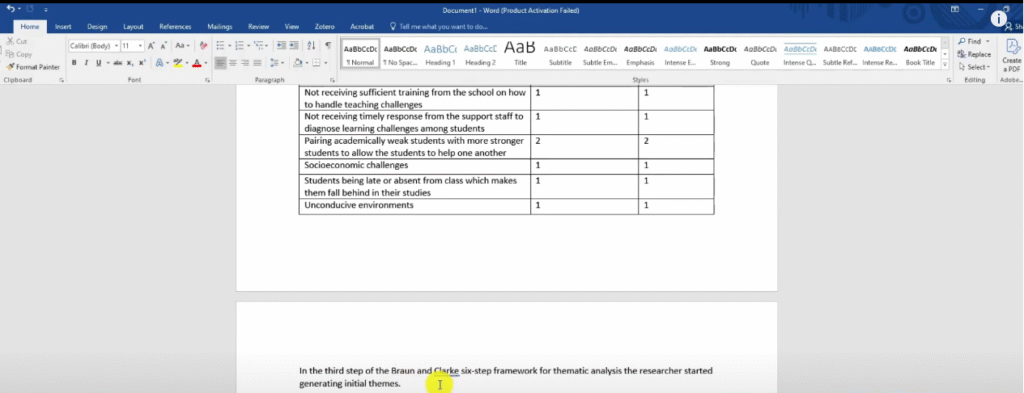The image size is (1024, 393).
Task: Toggle Subscript formatting
Action: point(130,63)
